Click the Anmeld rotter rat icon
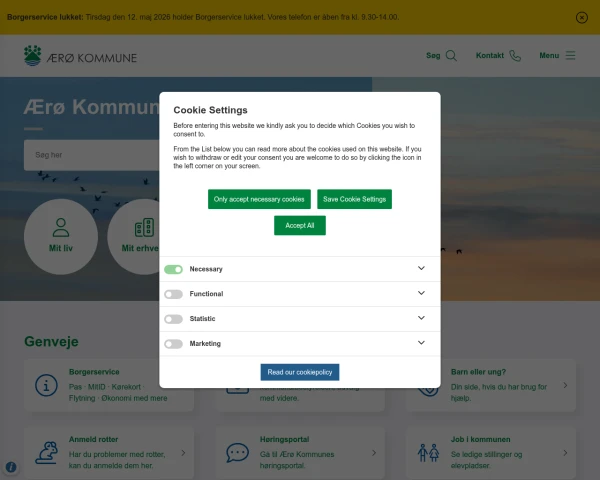The width and height of the screenshot is (600, 480). [x=47, y=453]
